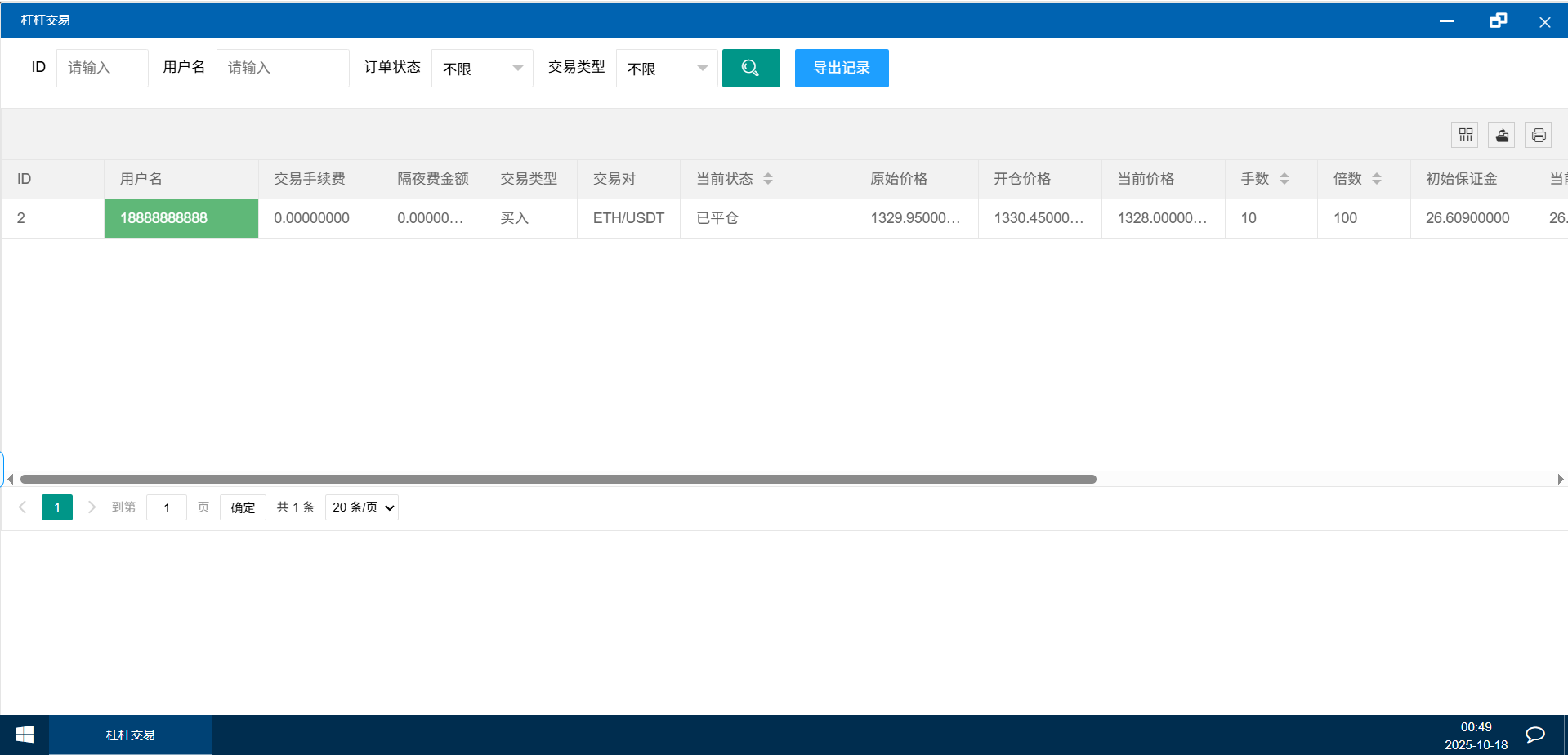Open Windows Start menu
This screenshot has width=1568, height=755.
25,735
